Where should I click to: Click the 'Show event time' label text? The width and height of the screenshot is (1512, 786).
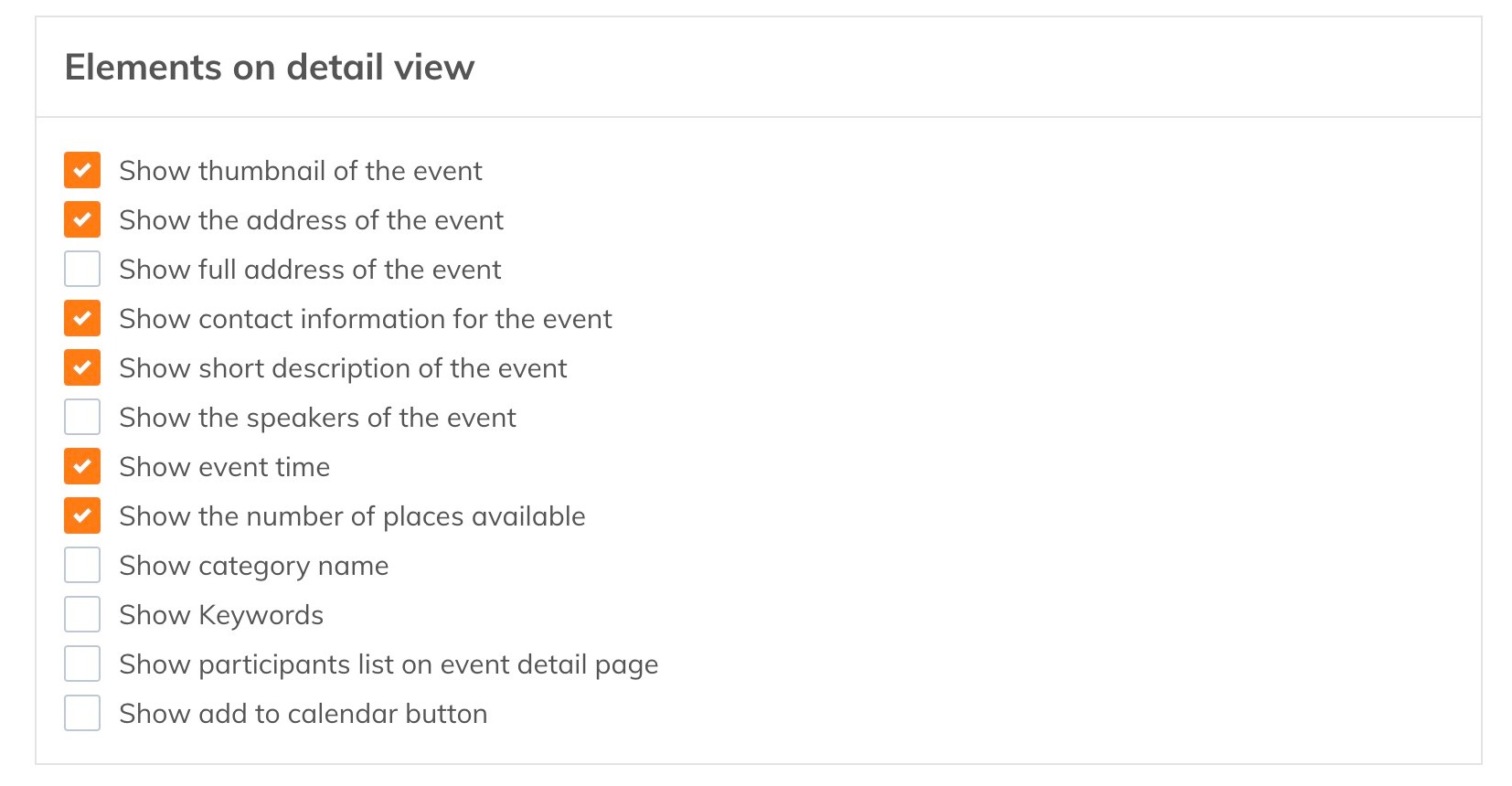(x=224, y=466)
